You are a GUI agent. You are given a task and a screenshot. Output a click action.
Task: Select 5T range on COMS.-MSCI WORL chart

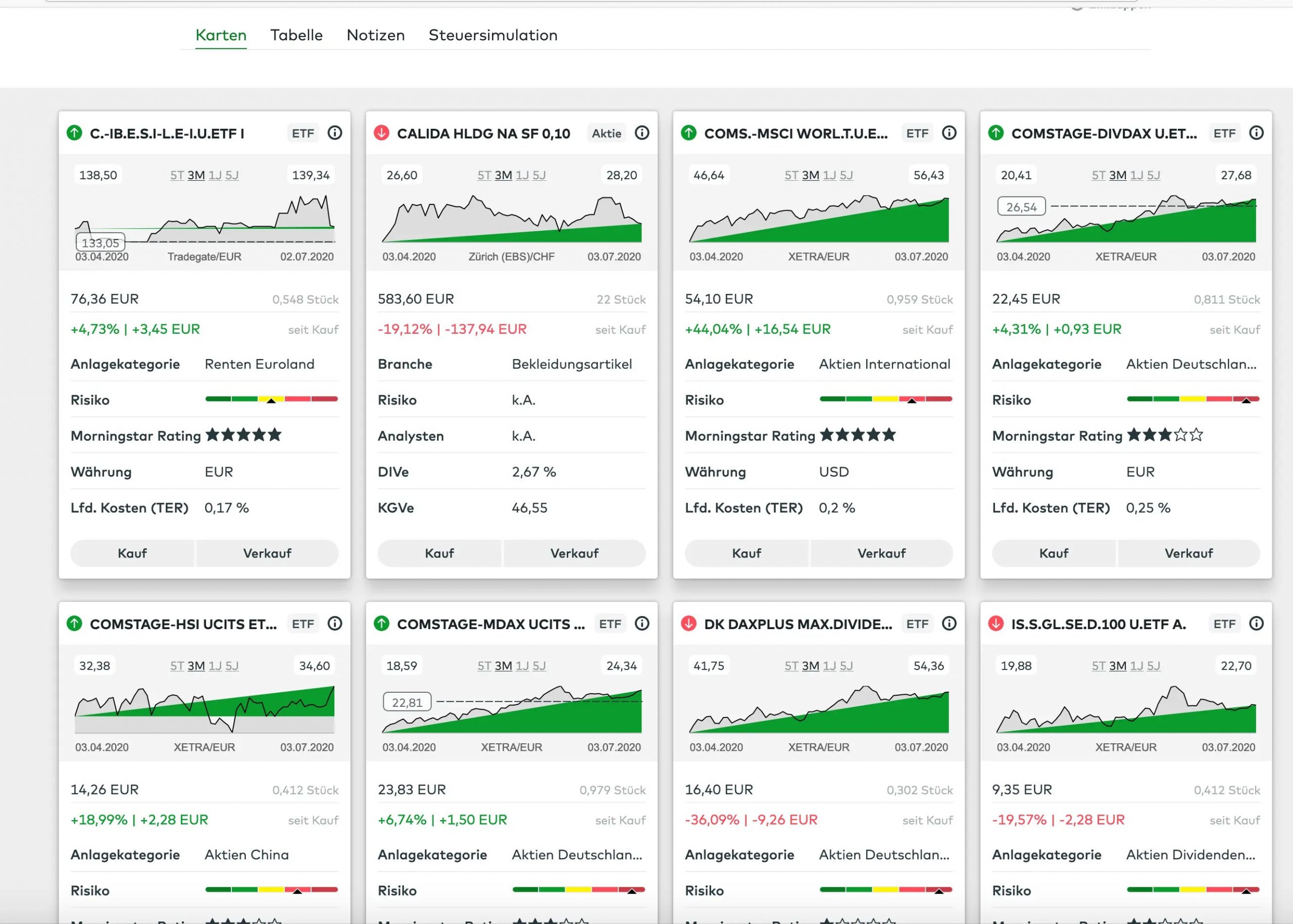[790, 175]
